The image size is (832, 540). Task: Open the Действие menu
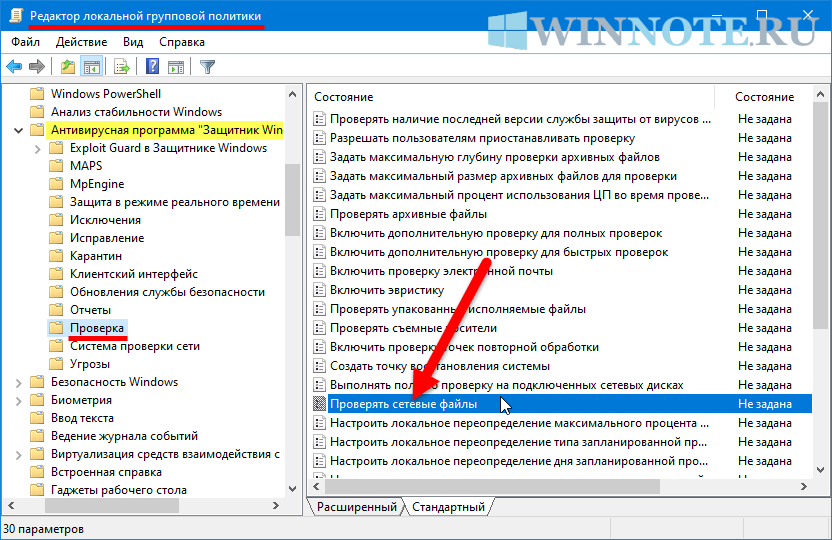(82, 42)
